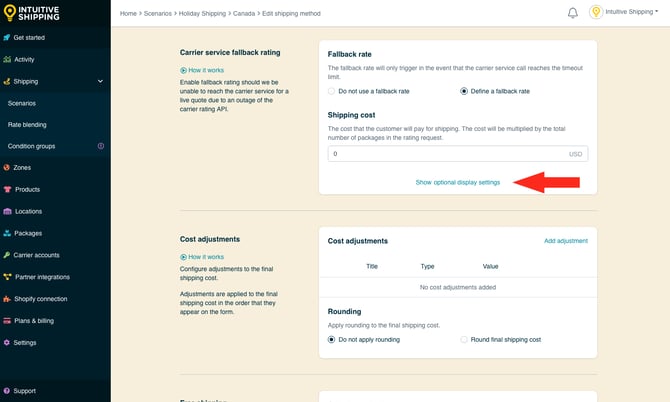Screen dimensions: 670x402
Task: Click the Packages box icon
Action: [8, 233]
